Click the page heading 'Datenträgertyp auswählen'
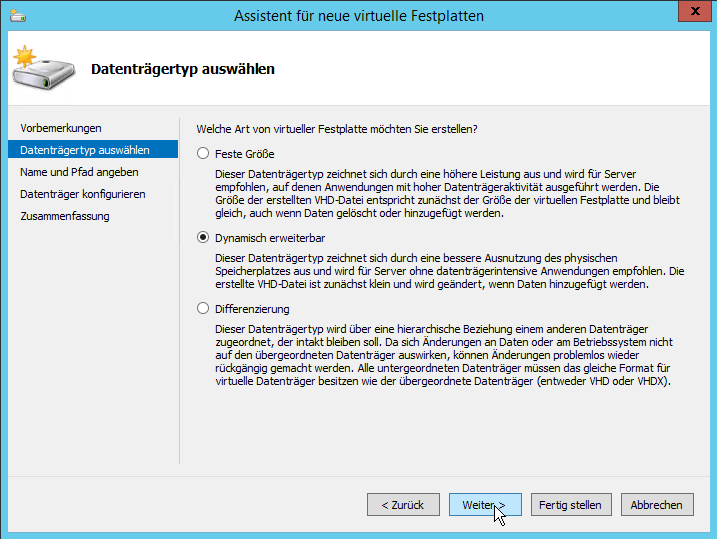 [x=183, y=70]
